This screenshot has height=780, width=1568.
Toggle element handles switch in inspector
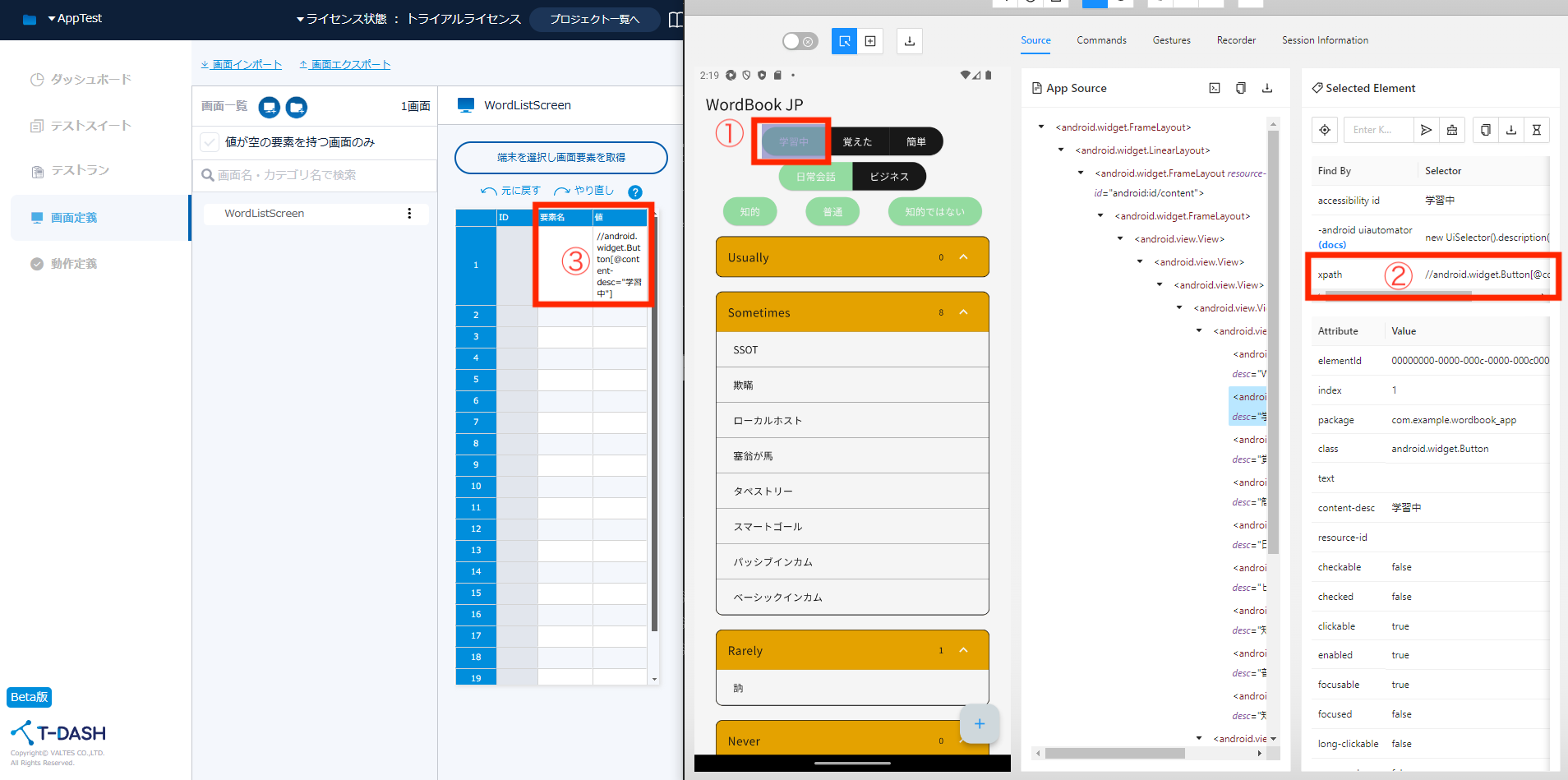click(x=800, y=41)
